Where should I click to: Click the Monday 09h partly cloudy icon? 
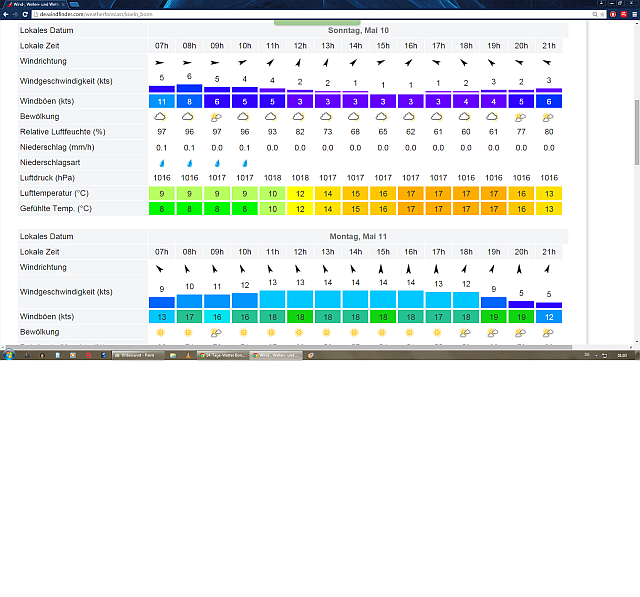click(217, 331)
